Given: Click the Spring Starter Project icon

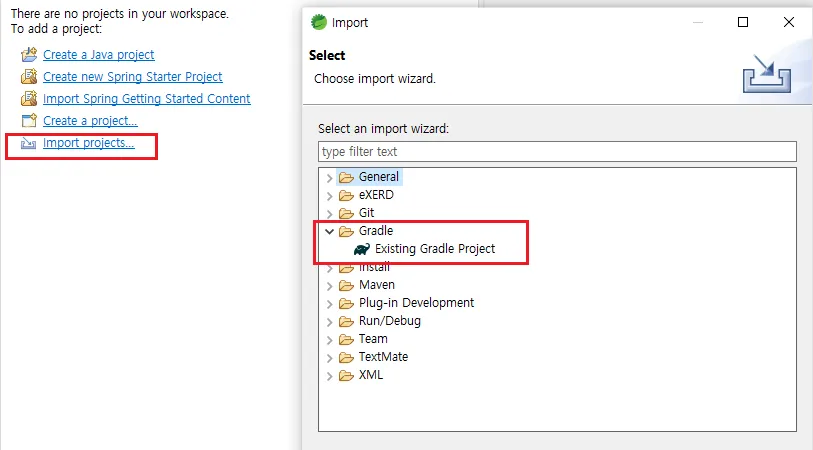Looking at the screenshot, I should click(x=29, y=77).
